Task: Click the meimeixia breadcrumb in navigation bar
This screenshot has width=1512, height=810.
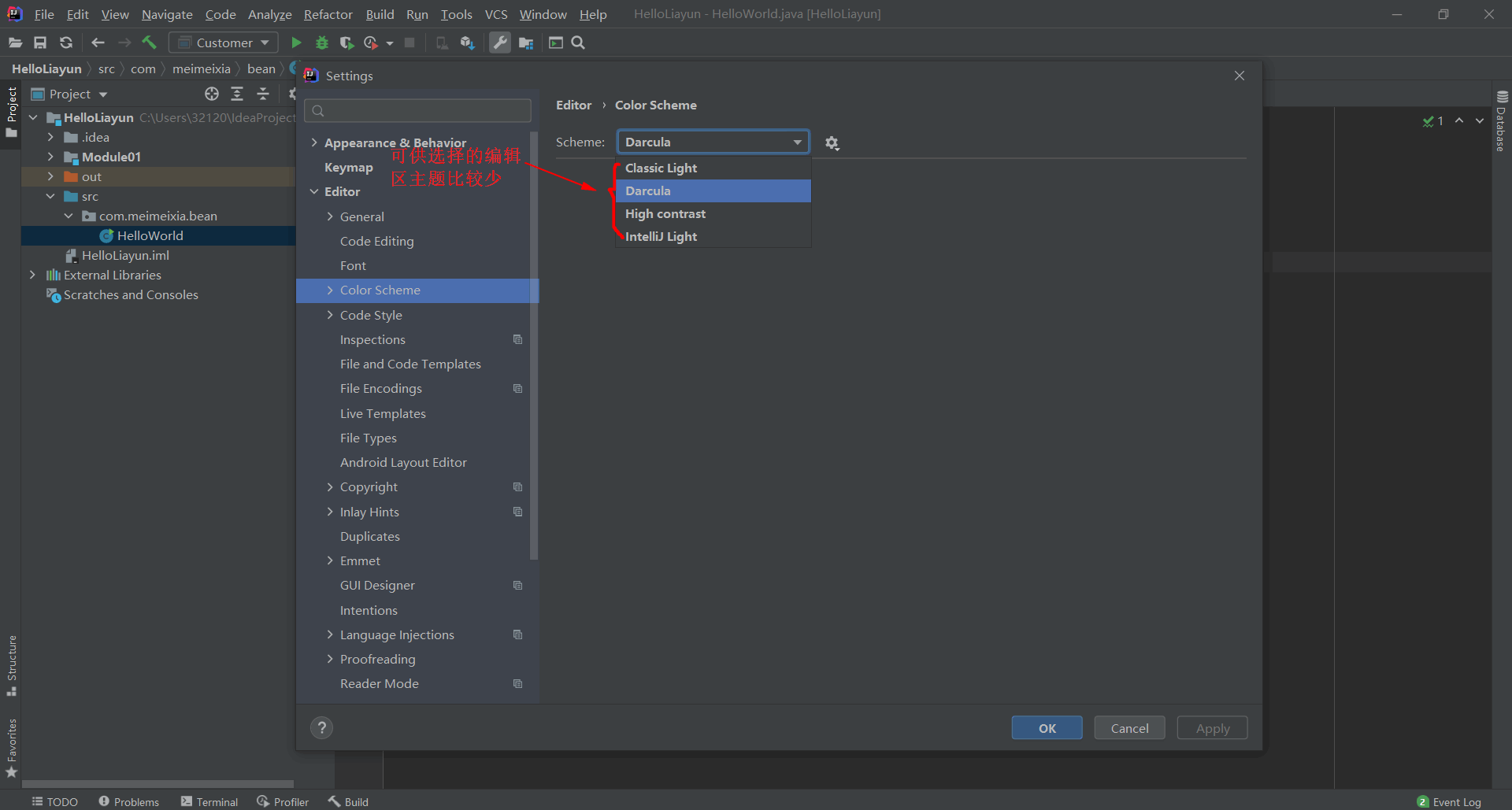Action: pos(202,68)
